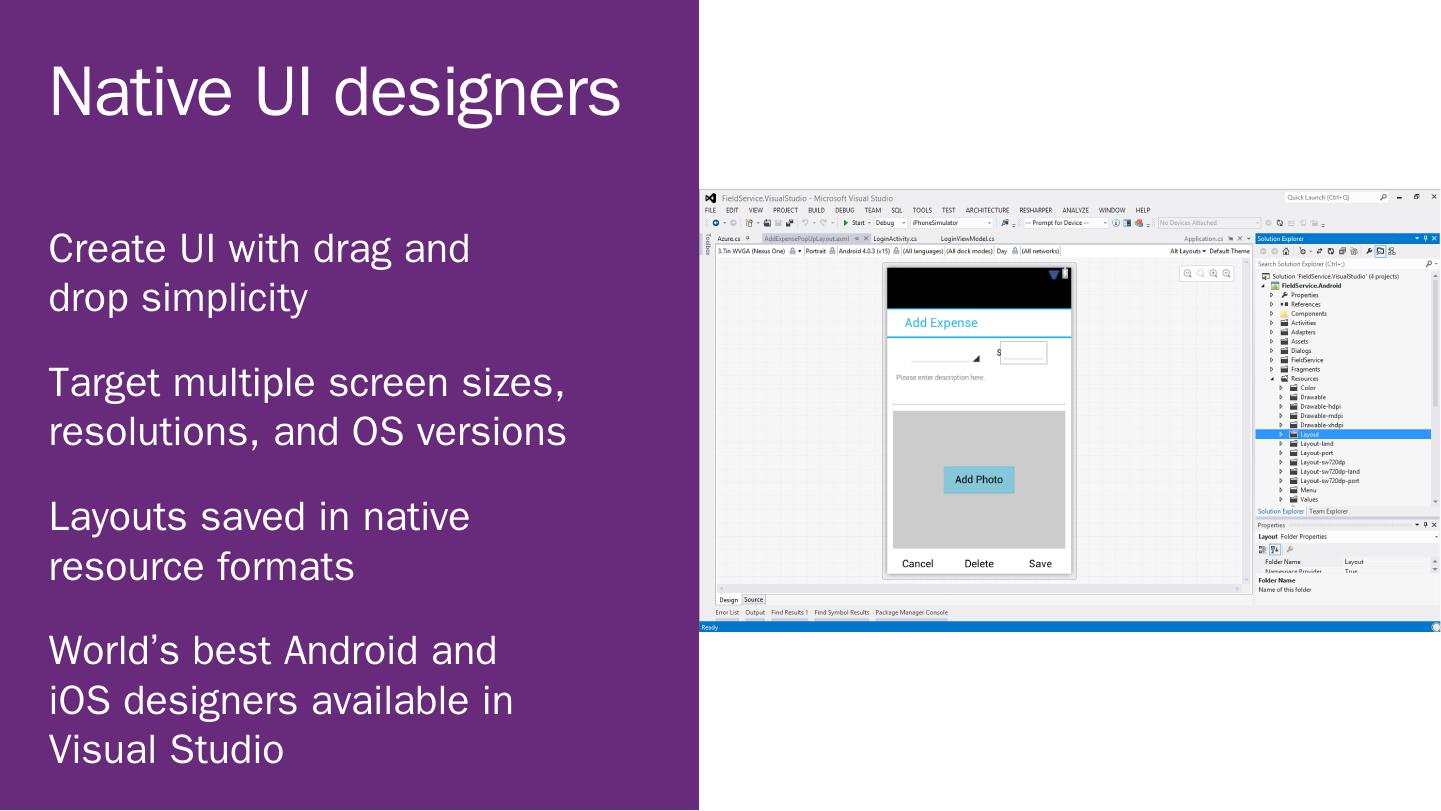
Task: Open the TOOLS menu
Action: click(922, 210)
